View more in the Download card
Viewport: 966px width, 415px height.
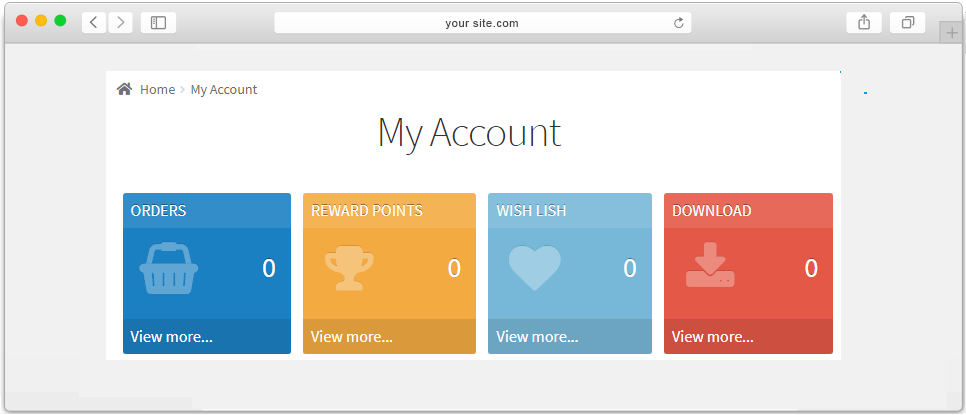[x=712, y=337]
